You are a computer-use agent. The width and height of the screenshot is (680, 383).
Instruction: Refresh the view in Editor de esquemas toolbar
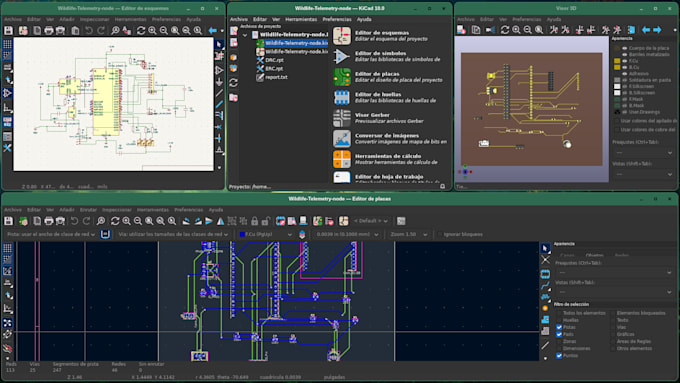click(141, 30)
